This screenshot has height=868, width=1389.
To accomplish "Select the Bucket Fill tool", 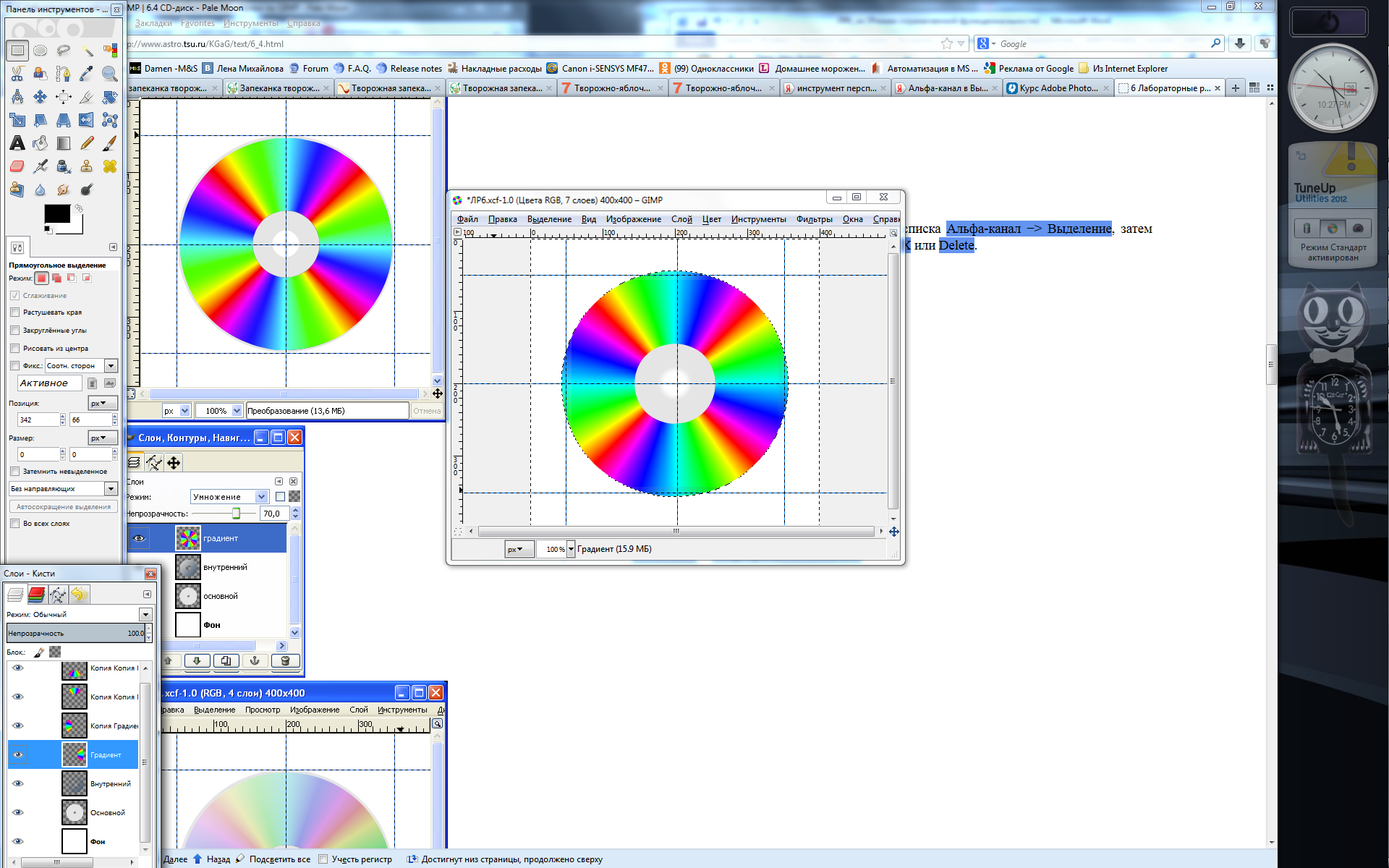I will [x=41, y=143].
